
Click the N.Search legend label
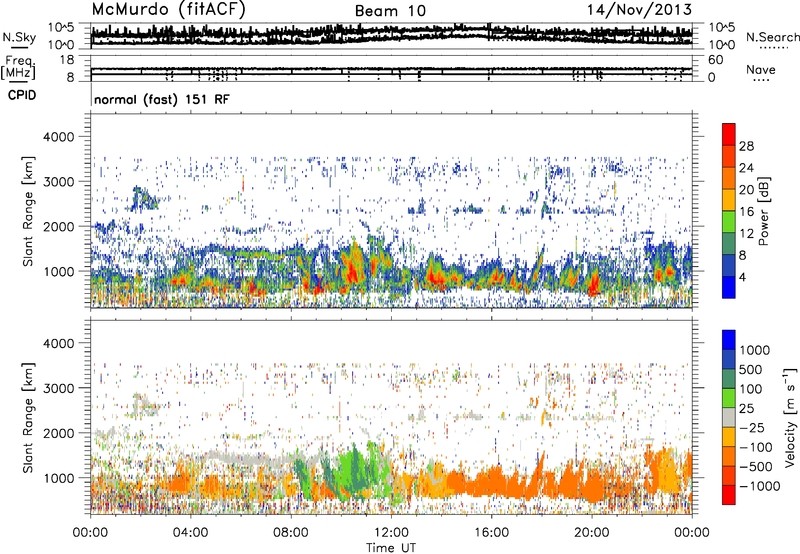[x=772, y=37]
